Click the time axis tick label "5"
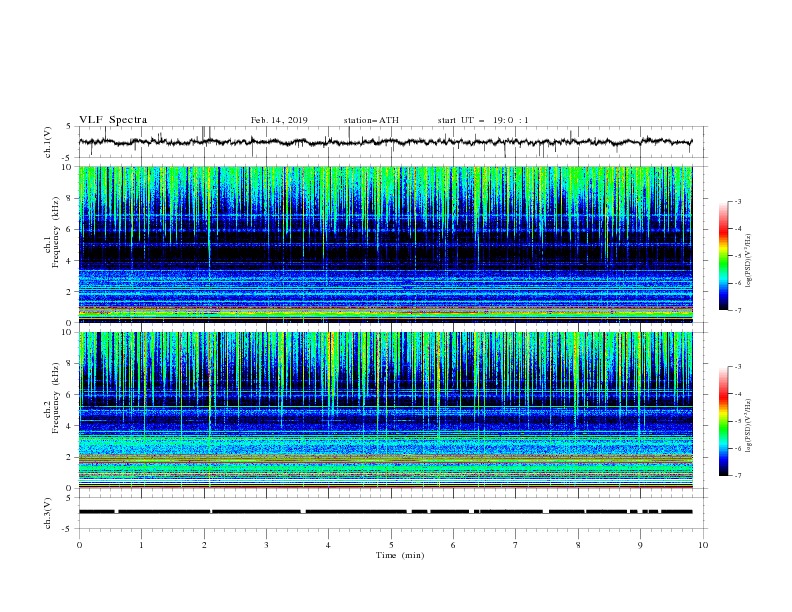 (x=391, y=545)
